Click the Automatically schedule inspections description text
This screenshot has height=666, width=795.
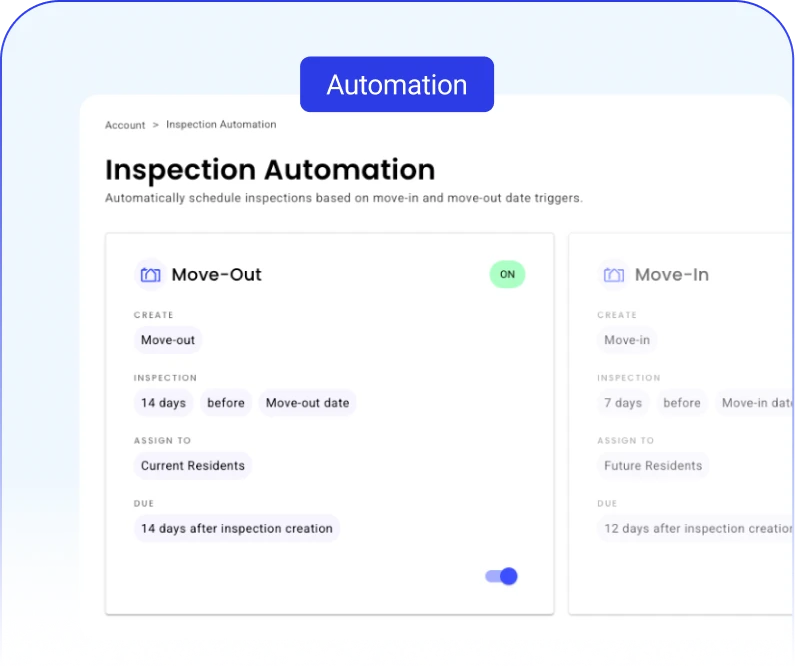(x=344, y=198)
